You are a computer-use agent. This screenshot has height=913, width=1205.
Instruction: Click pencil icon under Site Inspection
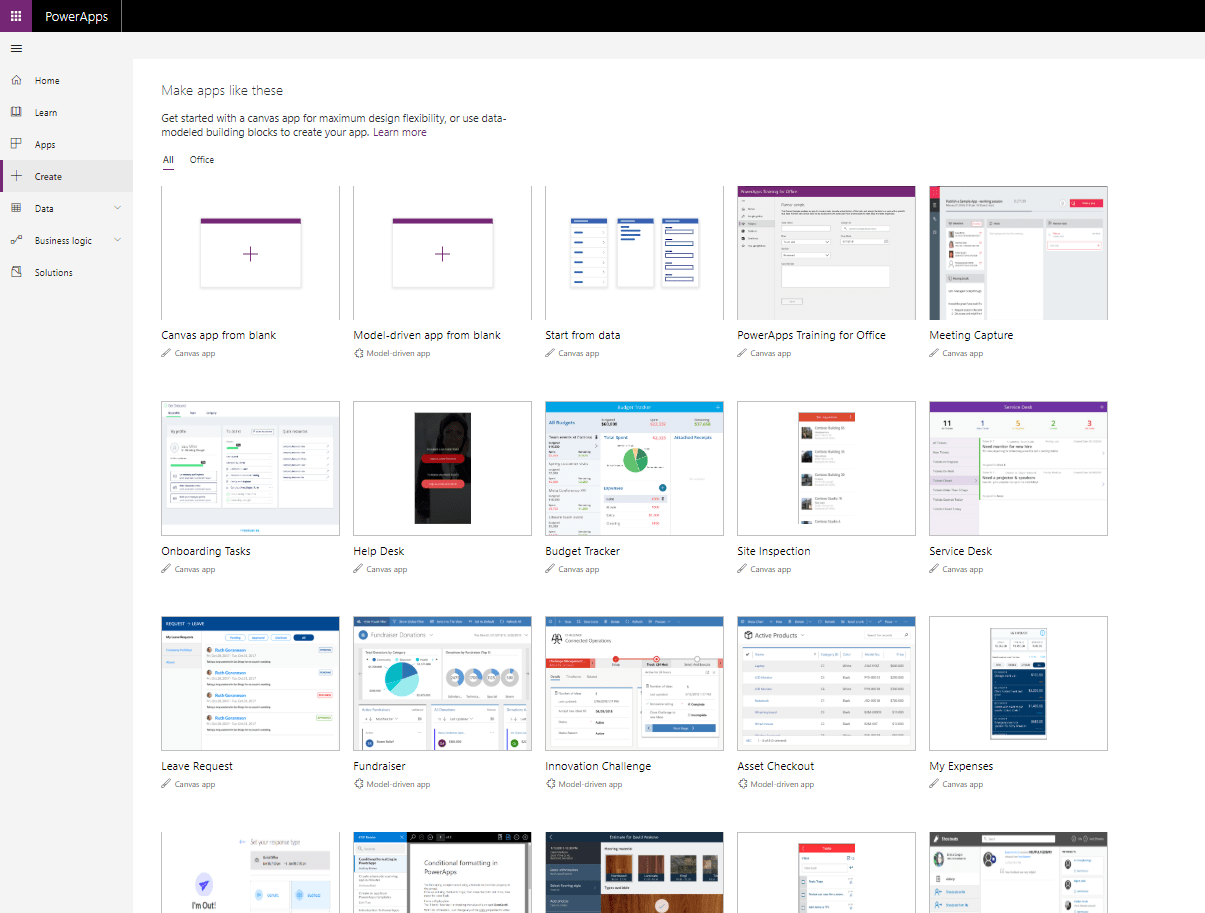coord(742,569)
